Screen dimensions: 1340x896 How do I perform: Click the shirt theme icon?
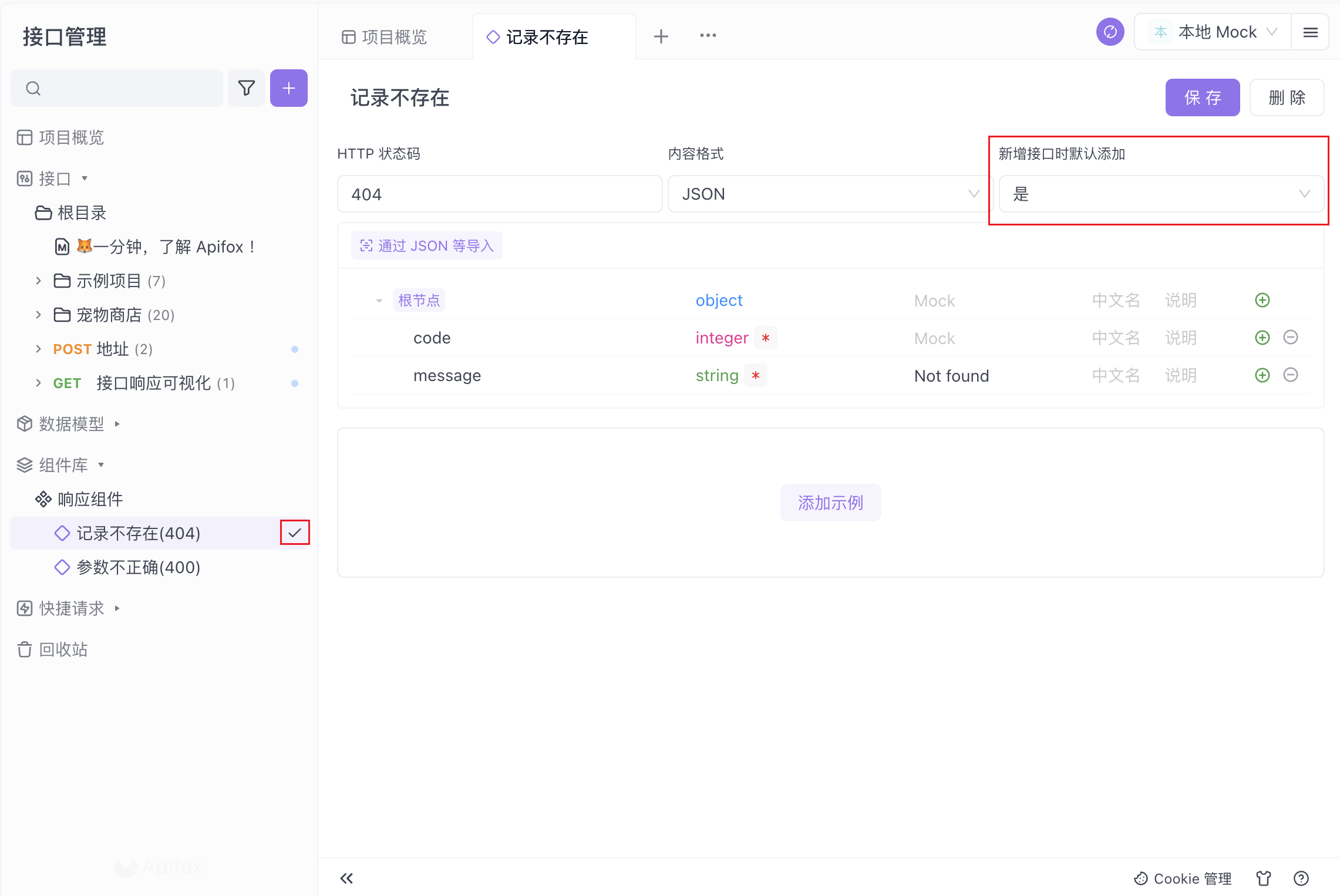1264,878
